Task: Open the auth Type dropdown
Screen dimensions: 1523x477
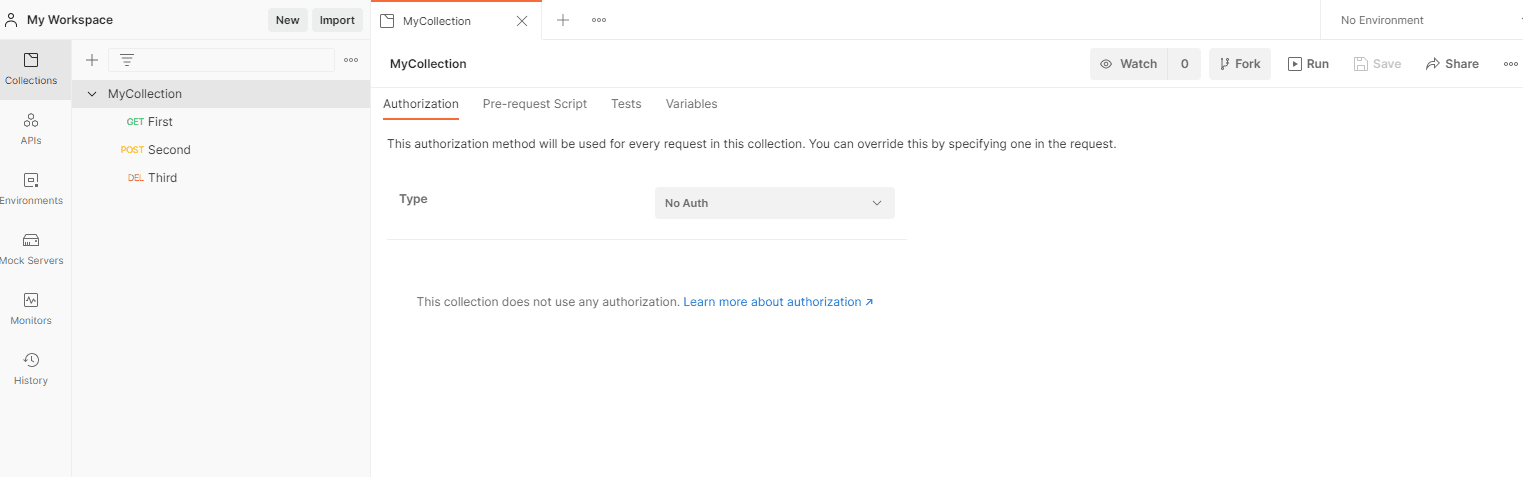Action: [x=774, y=203]
